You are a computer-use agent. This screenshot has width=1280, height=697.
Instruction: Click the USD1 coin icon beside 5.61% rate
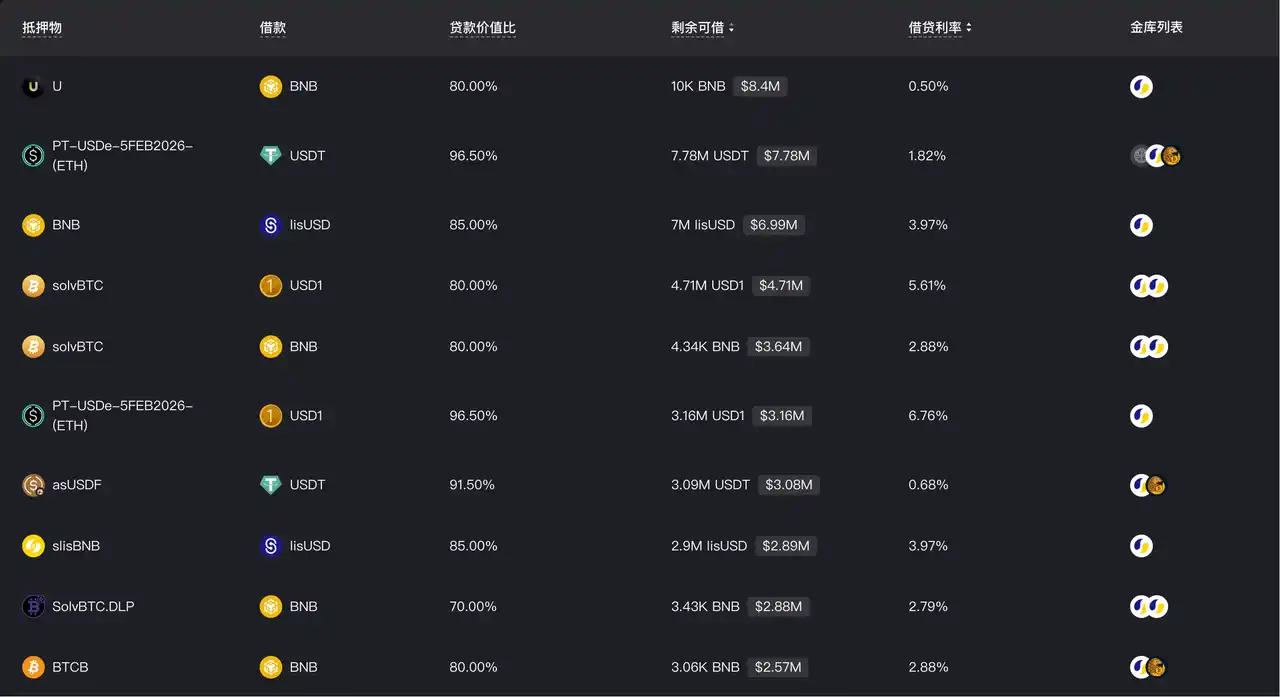click(x=271, y=286)
